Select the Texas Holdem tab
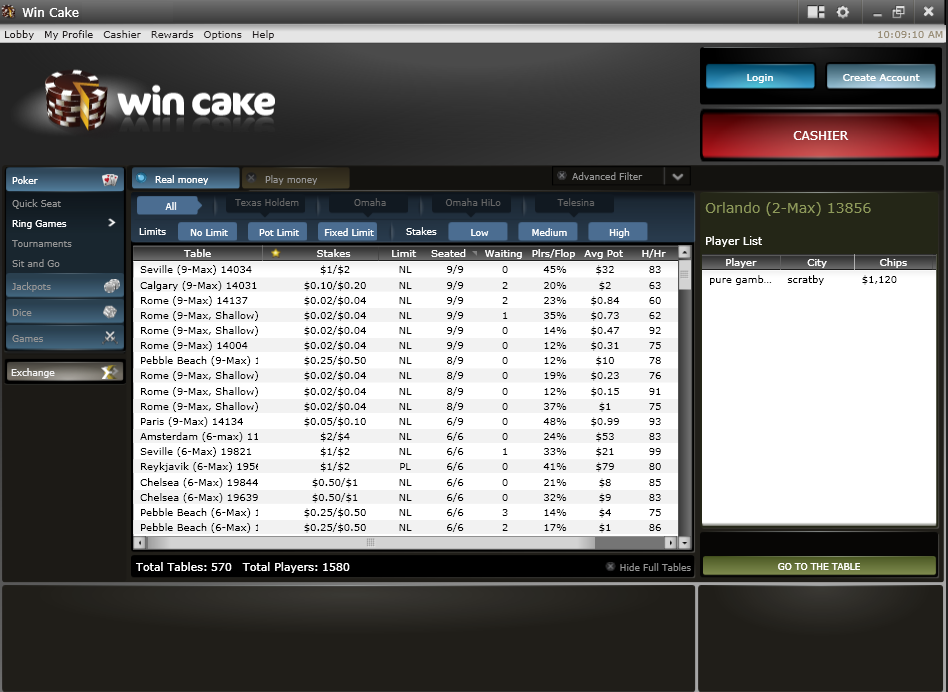The width and height of the screenshot is (948, 692). coord(267,202)
